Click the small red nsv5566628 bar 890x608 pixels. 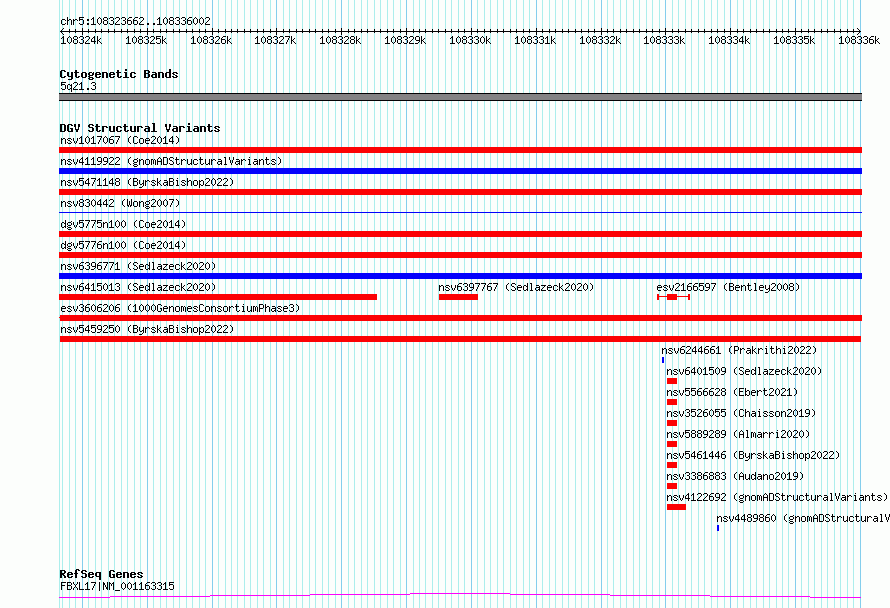[x=672, y=402]
